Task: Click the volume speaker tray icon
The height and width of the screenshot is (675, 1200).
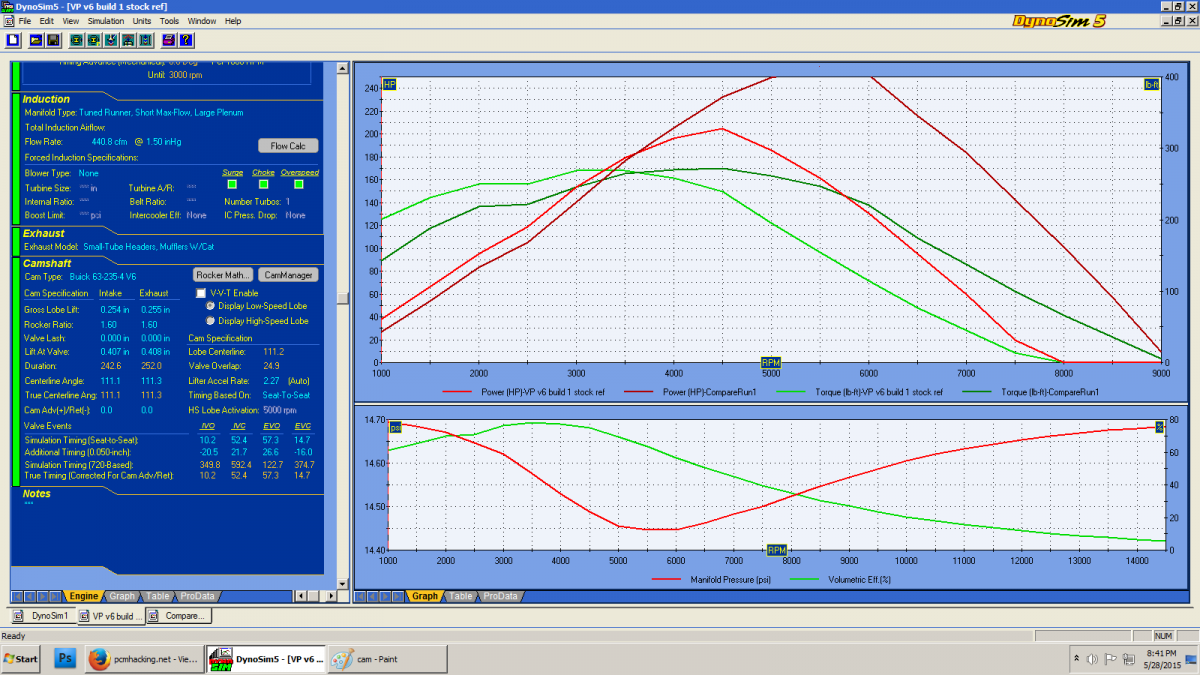Action: tap(1092, 659)
